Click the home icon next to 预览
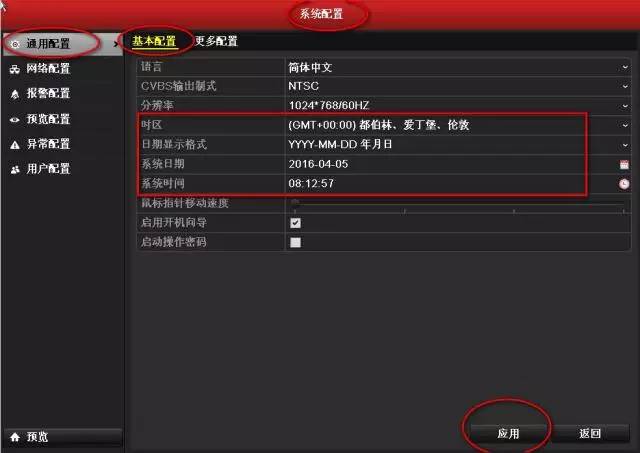640x453 pixels. pyautogui.click(x=15, y=437)
